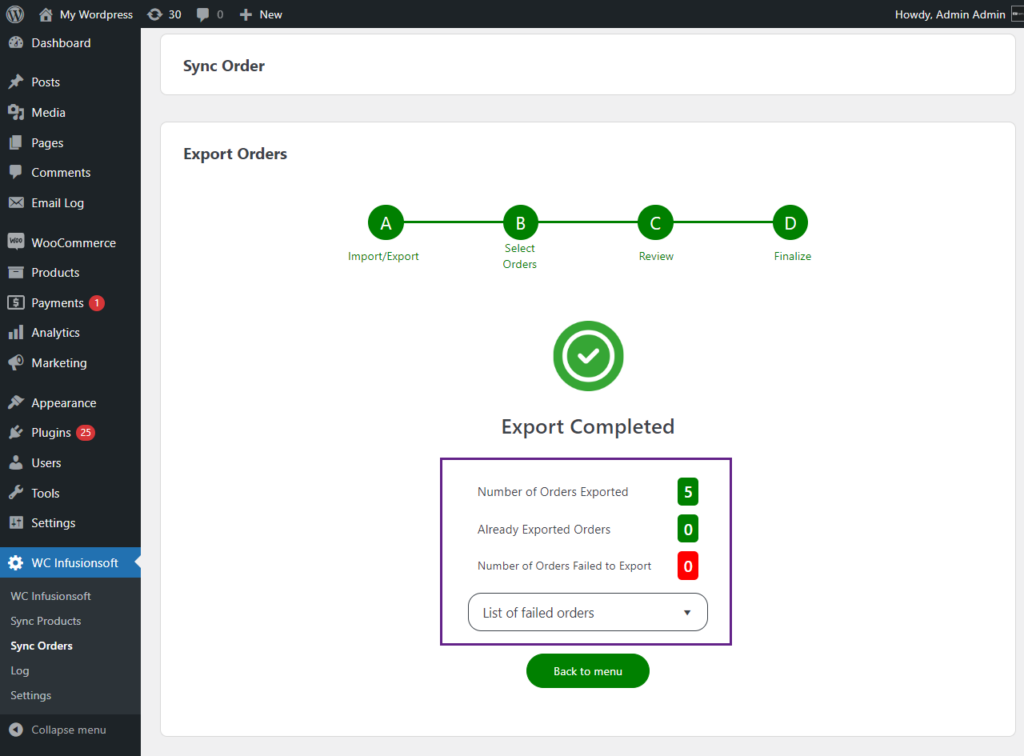Open WC Infusionsoft submenu link

click(51, 596)
